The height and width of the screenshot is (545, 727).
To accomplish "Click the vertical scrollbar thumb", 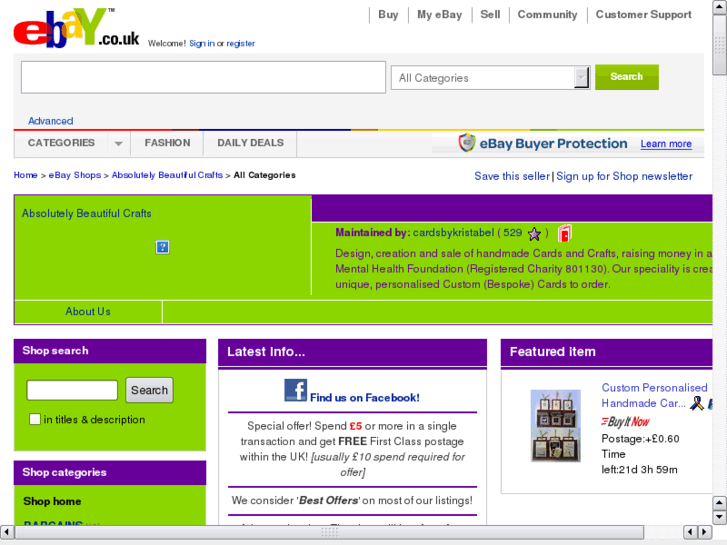I will tap(720, 45).
